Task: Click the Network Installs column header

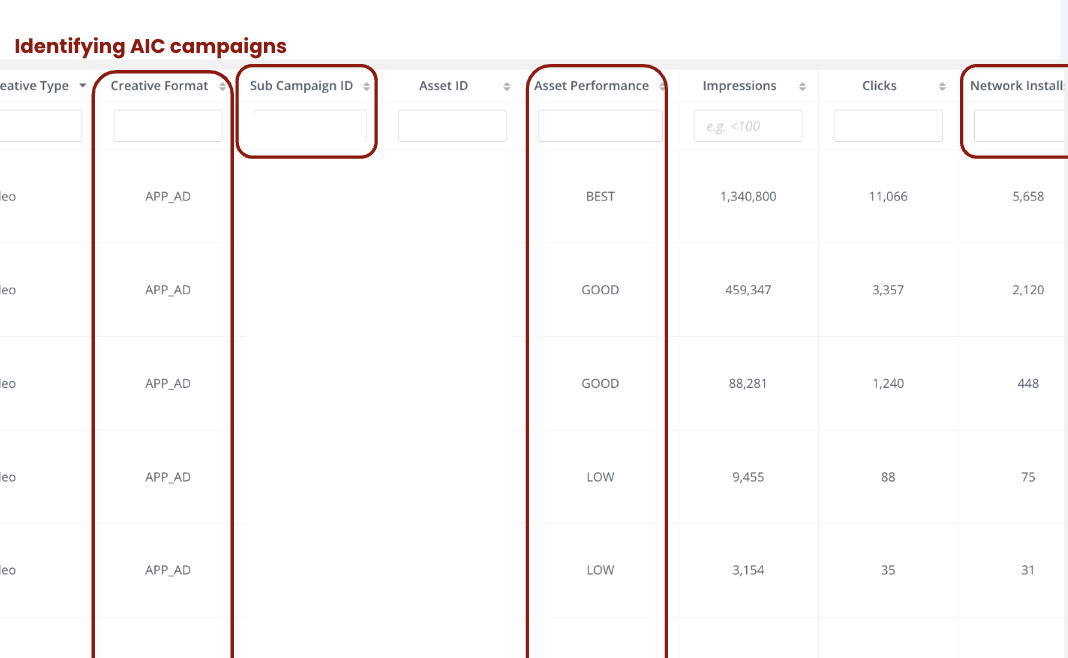Action: click(x=1018, y=86)
